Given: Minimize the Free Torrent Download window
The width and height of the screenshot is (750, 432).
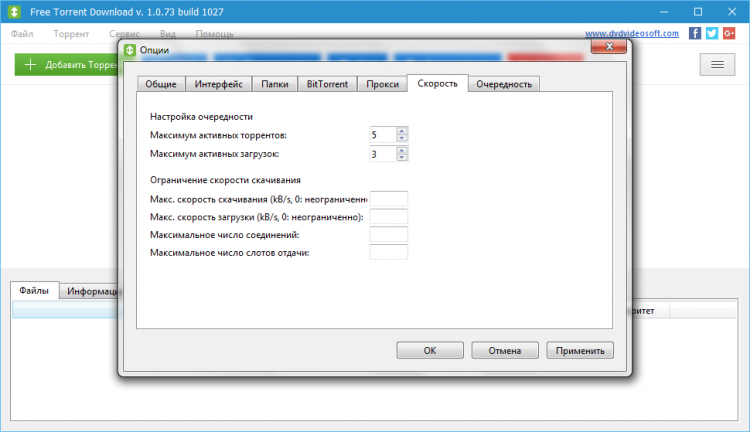Looking at the screenshot, I should pyautogui.click(x=664, y=11).
